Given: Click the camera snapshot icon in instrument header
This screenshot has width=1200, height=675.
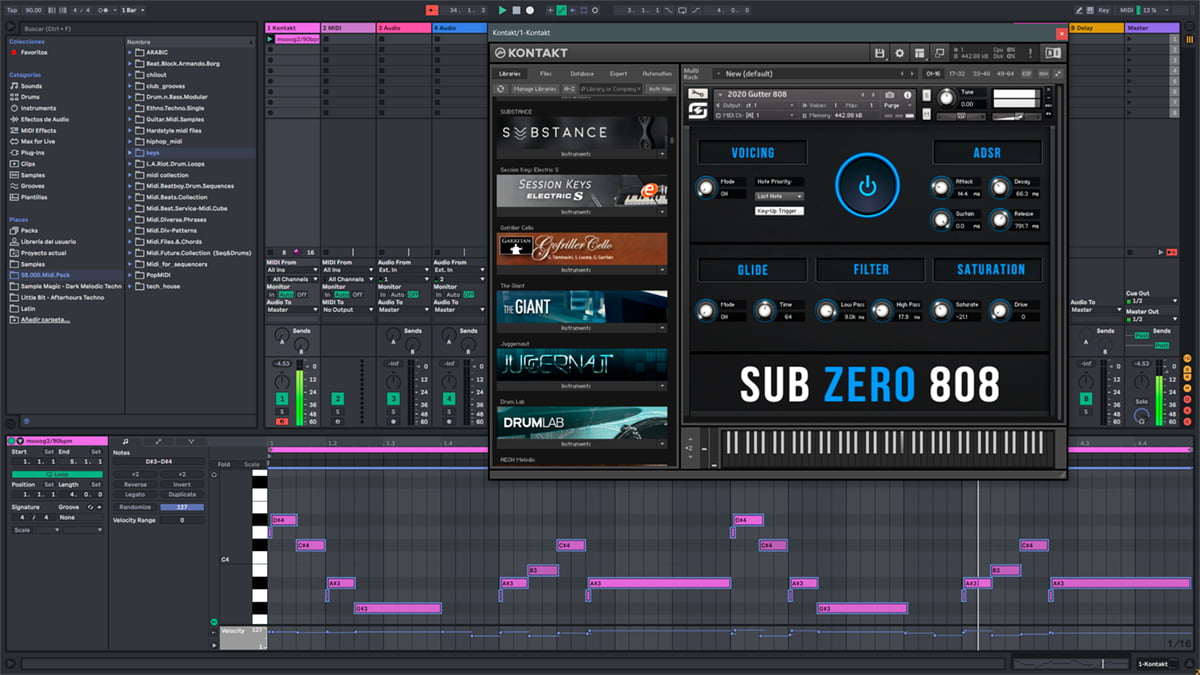Looking at the screenshot, I should [x=890, y=95].
